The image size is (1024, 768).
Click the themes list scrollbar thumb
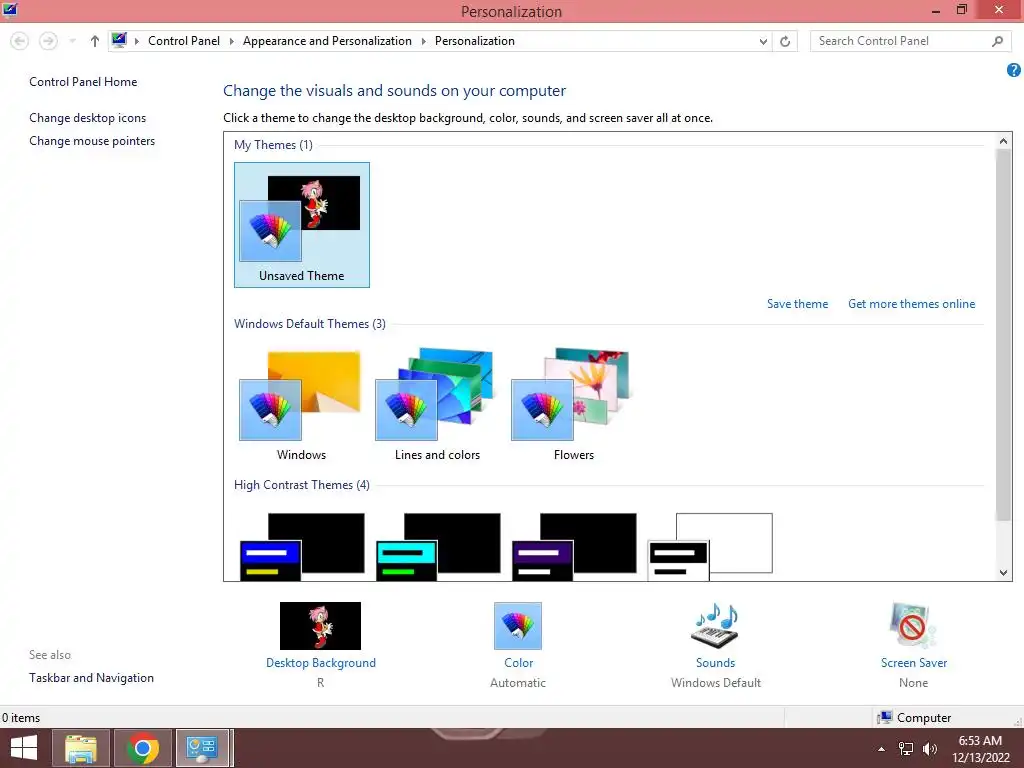coord(1003,334)
